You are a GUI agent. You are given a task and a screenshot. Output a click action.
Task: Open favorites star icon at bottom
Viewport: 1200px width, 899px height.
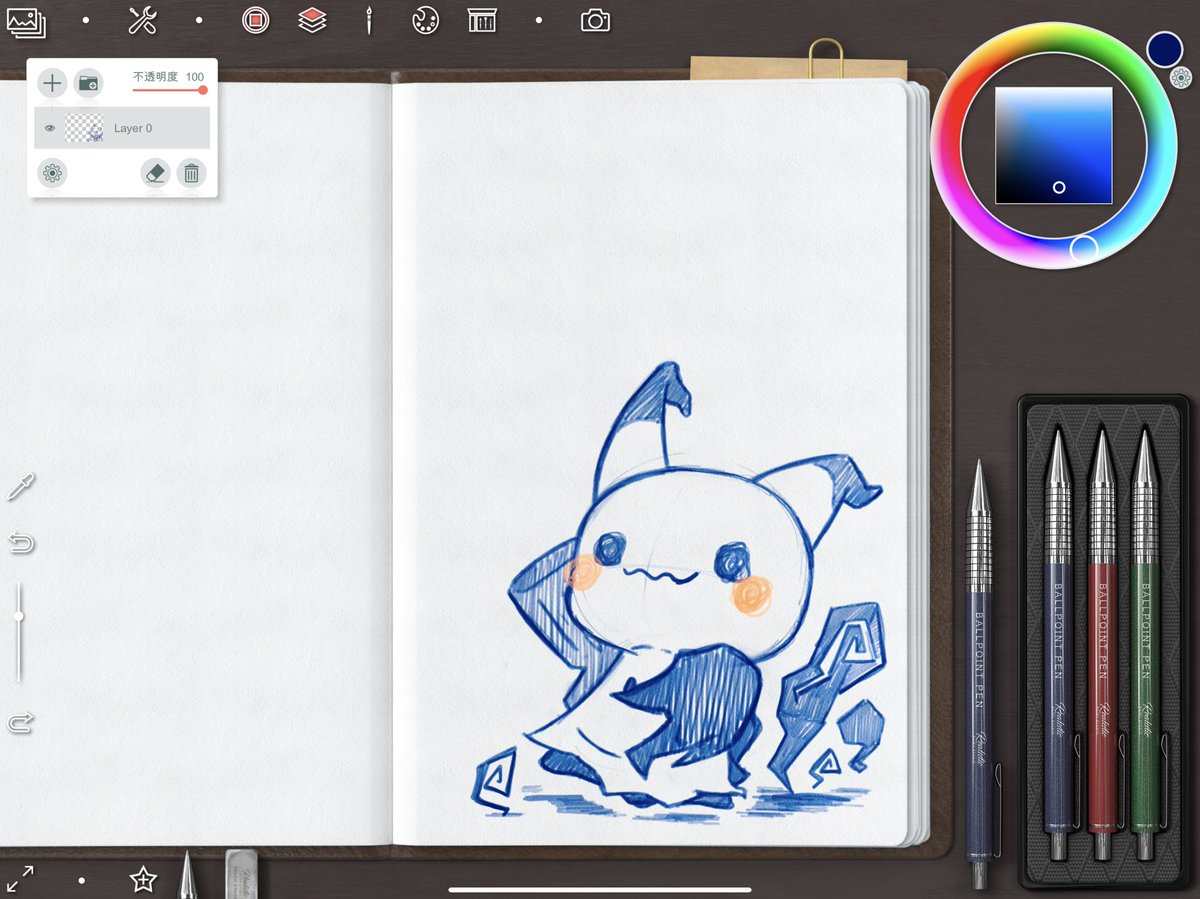143,879
